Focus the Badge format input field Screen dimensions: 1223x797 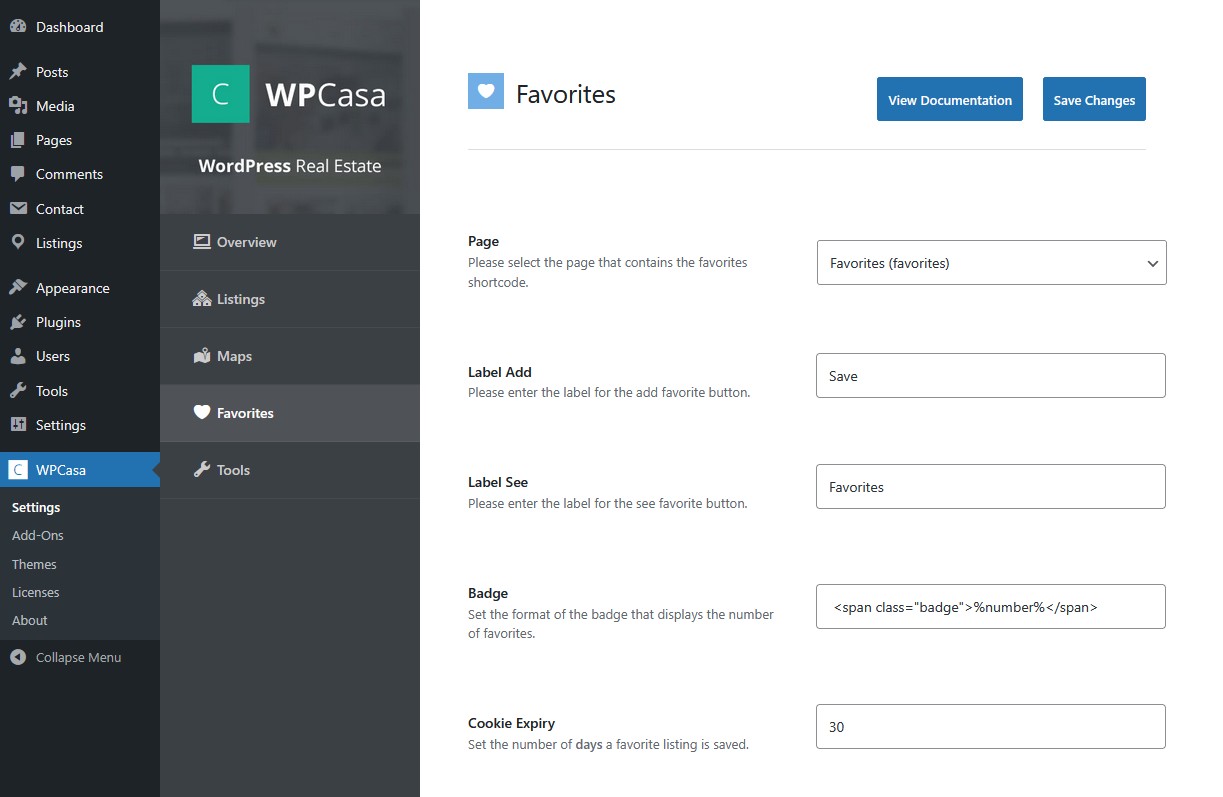click(990, 607)
